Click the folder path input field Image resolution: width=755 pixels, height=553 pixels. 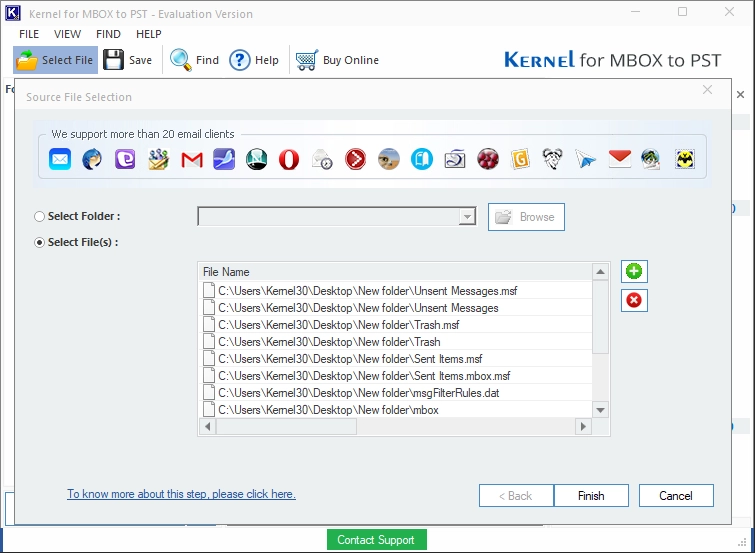coord(329,217)
